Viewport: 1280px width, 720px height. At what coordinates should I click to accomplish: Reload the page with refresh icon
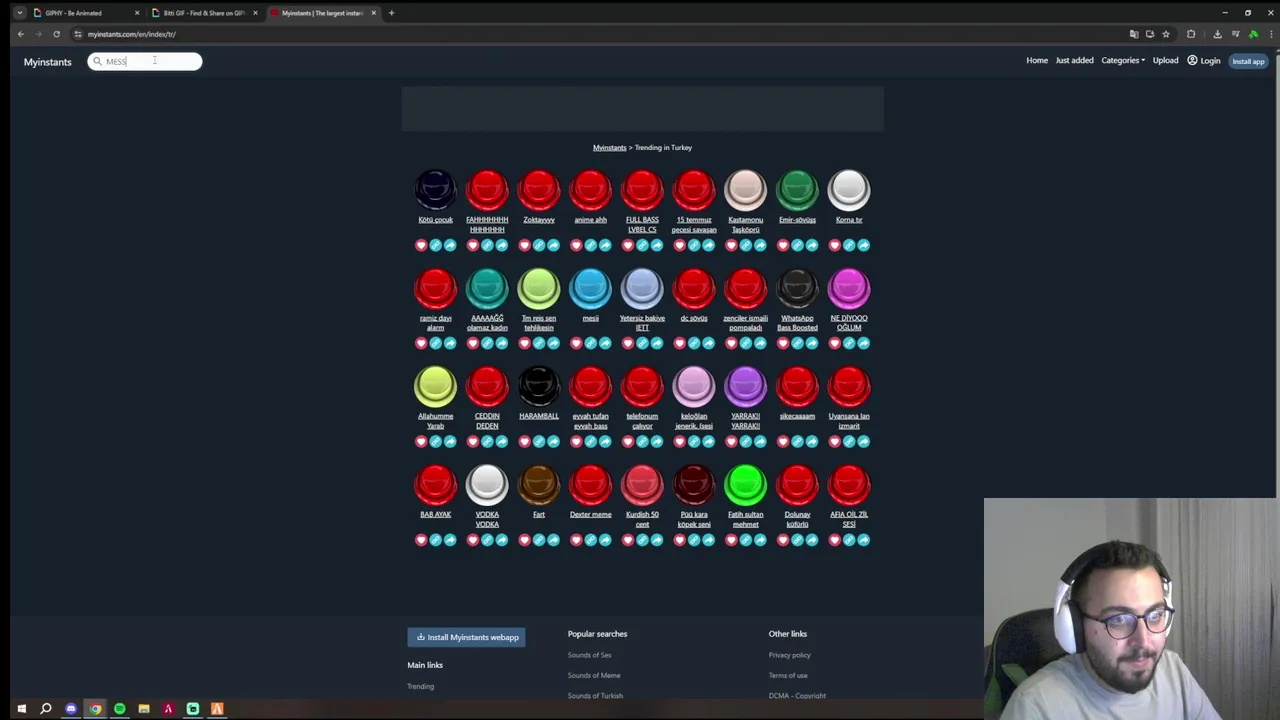click(56, 34)
